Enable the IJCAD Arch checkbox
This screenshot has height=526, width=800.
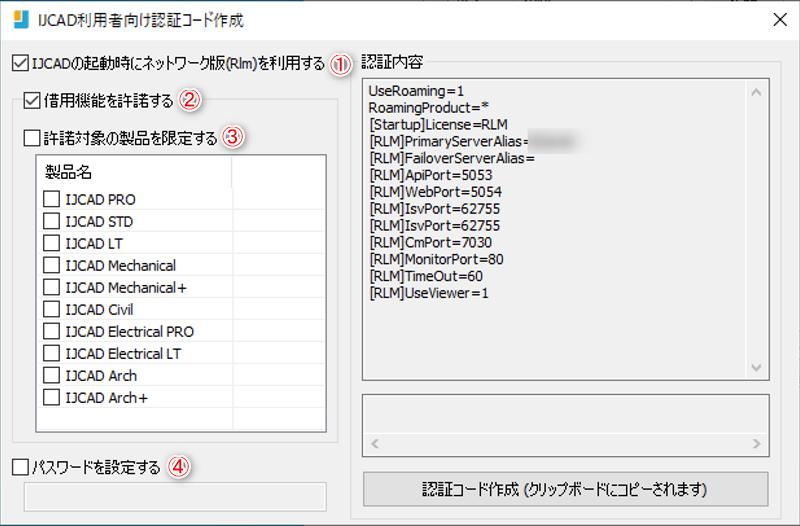coord(52,375)
